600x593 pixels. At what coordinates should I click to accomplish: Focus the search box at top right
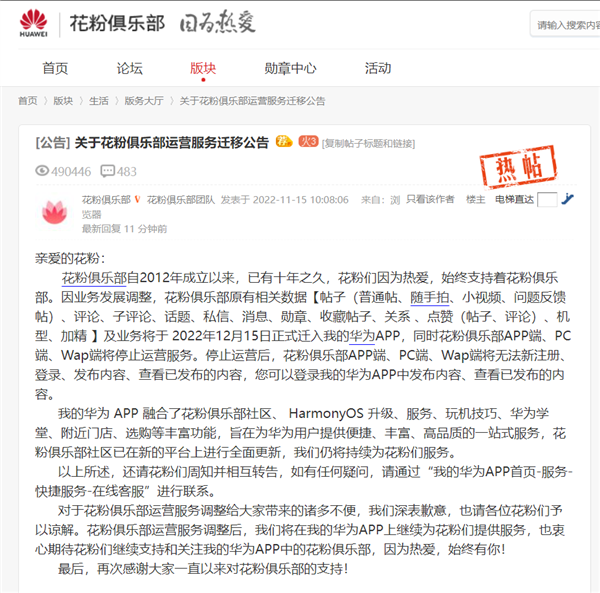pyautogui.click(x=566, y=24)
